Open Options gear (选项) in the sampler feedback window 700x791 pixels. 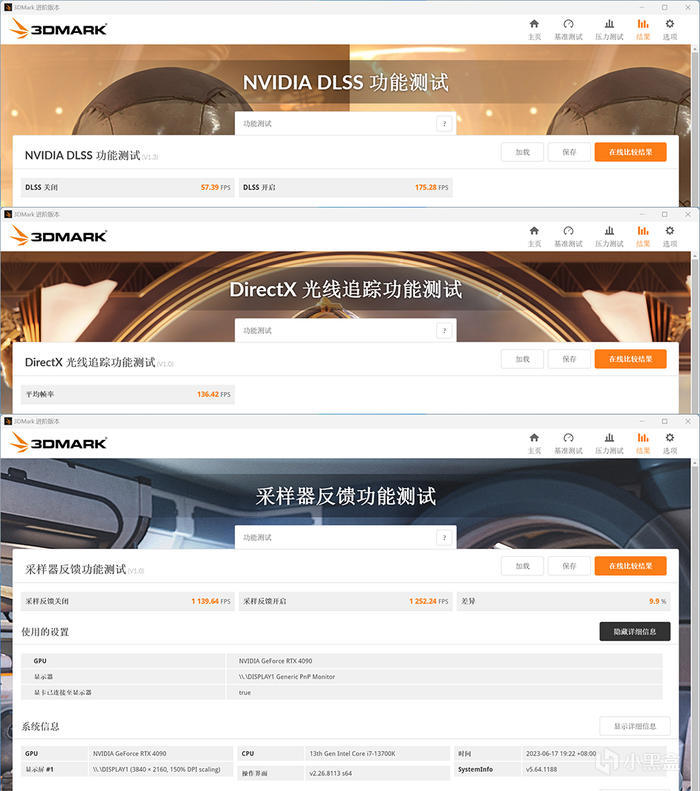click(x=670, y=443)
